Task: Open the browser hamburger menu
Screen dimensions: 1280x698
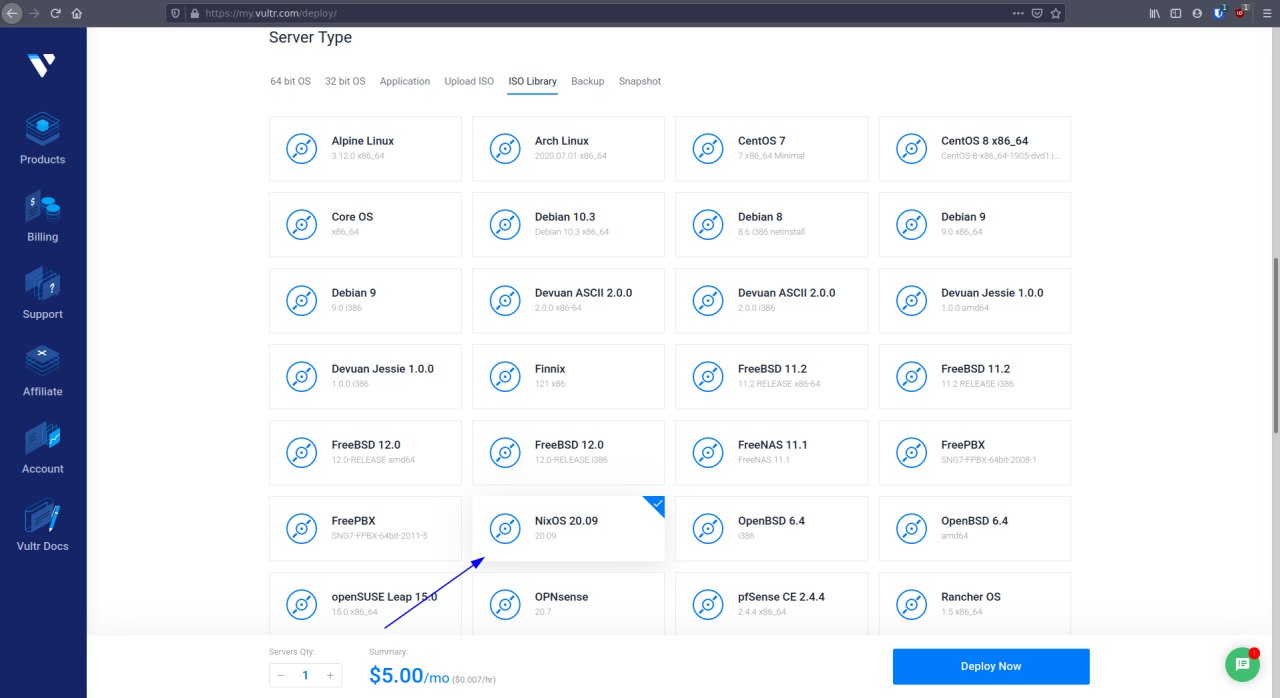Action: click(1266, 13)
